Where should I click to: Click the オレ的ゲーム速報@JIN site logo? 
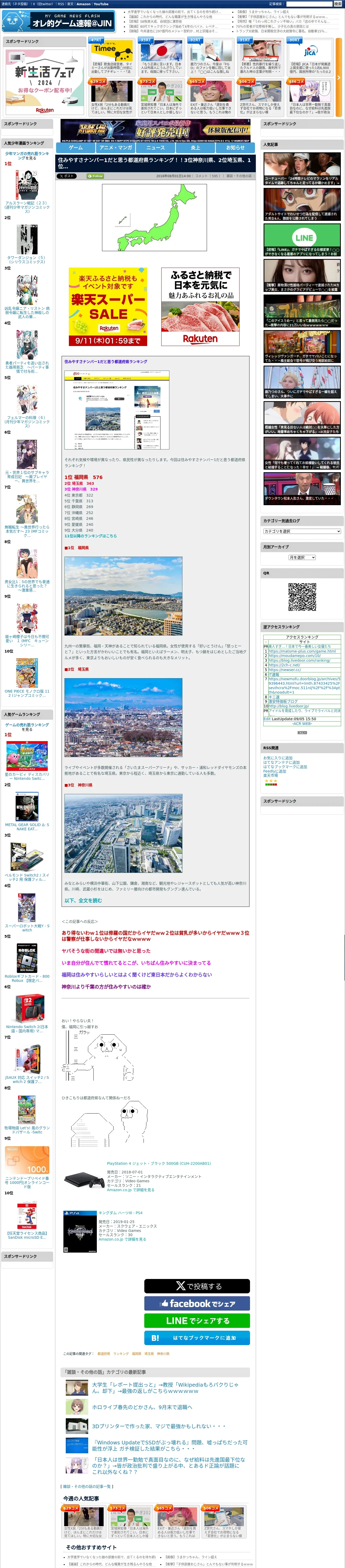58,21
